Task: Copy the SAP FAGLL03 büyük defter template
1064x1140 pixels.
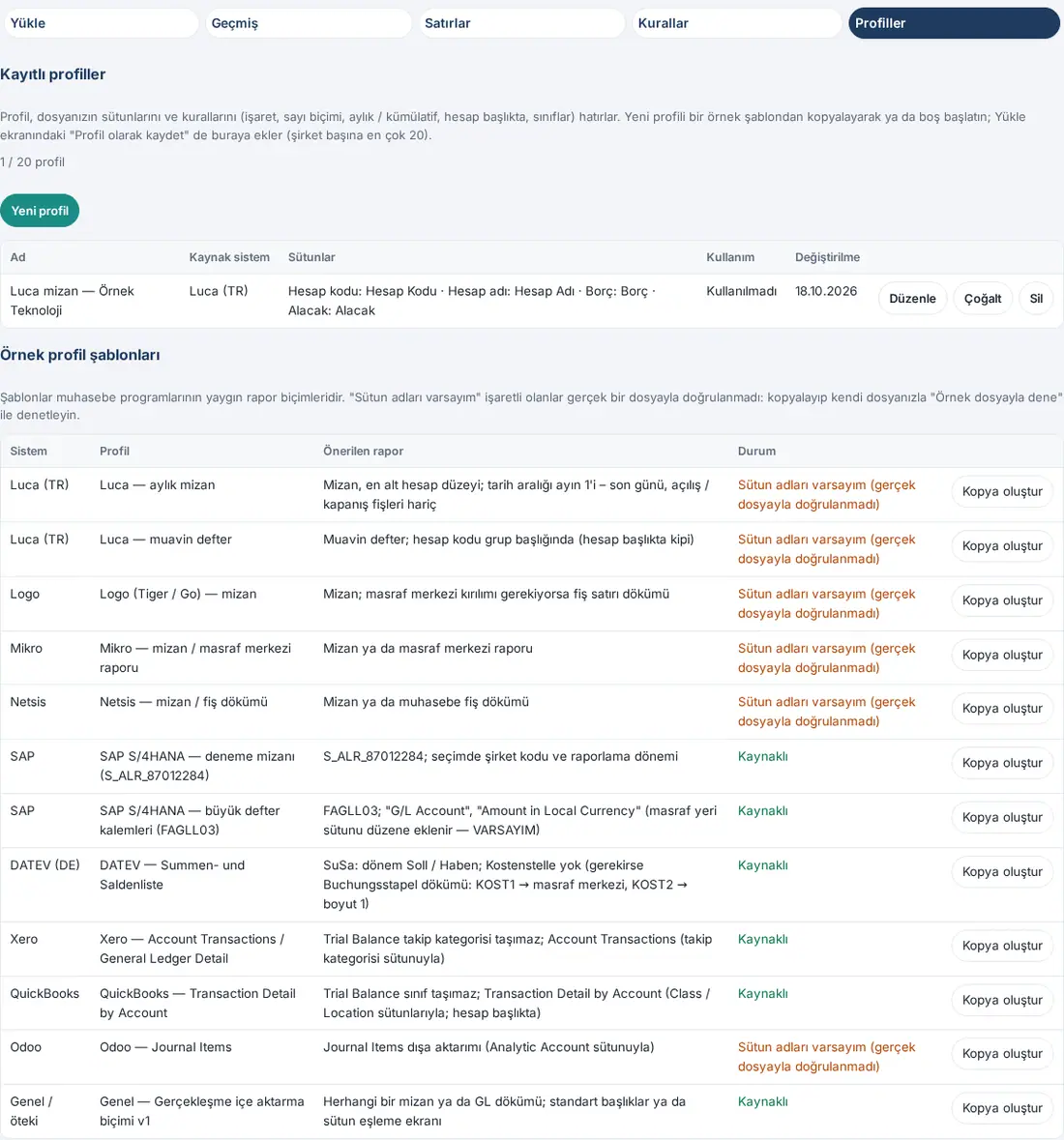Action: pyautogui.click(x=1002, y=817)
